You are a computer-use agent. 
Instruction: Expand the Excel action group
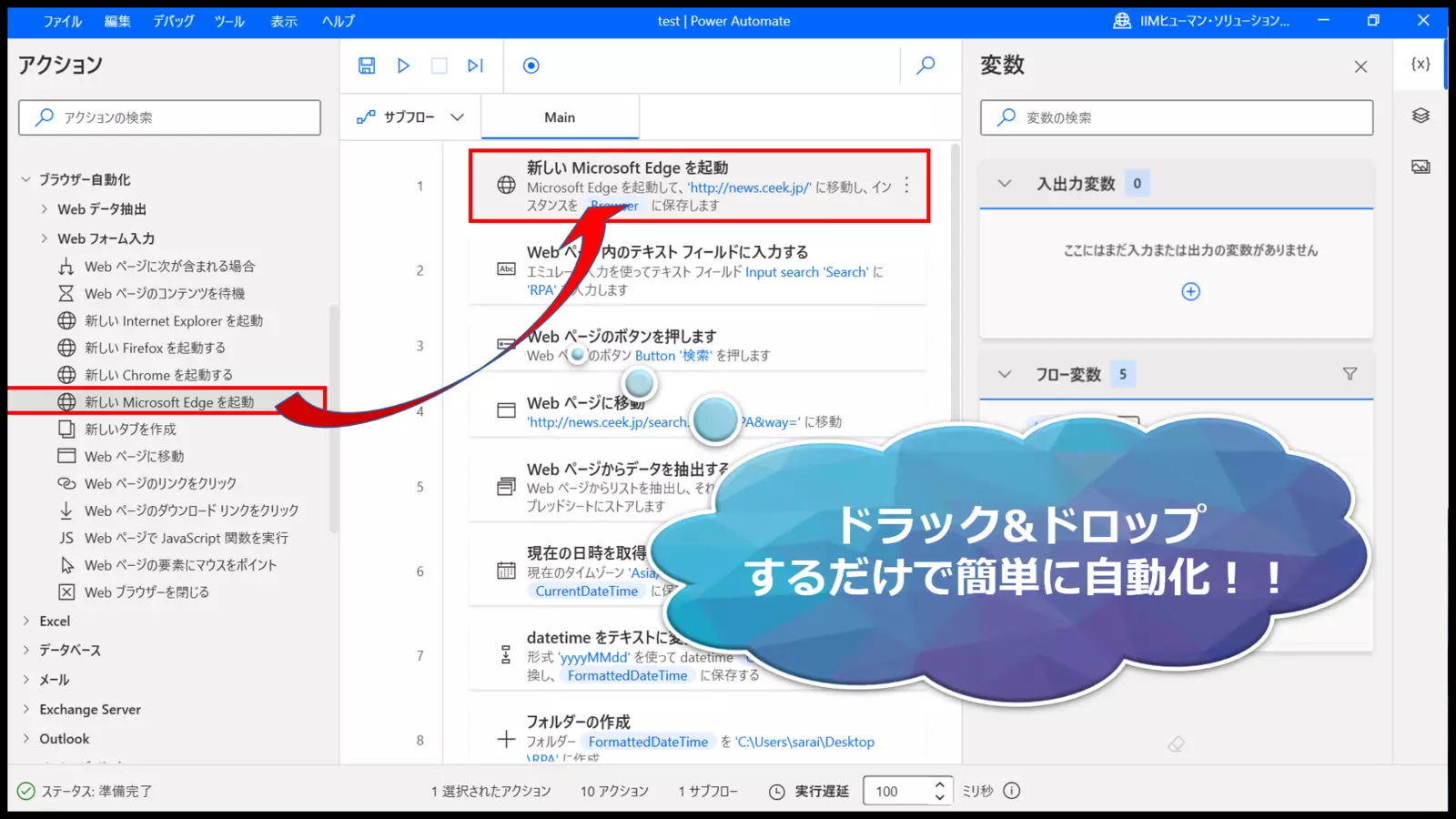(26, 621)
